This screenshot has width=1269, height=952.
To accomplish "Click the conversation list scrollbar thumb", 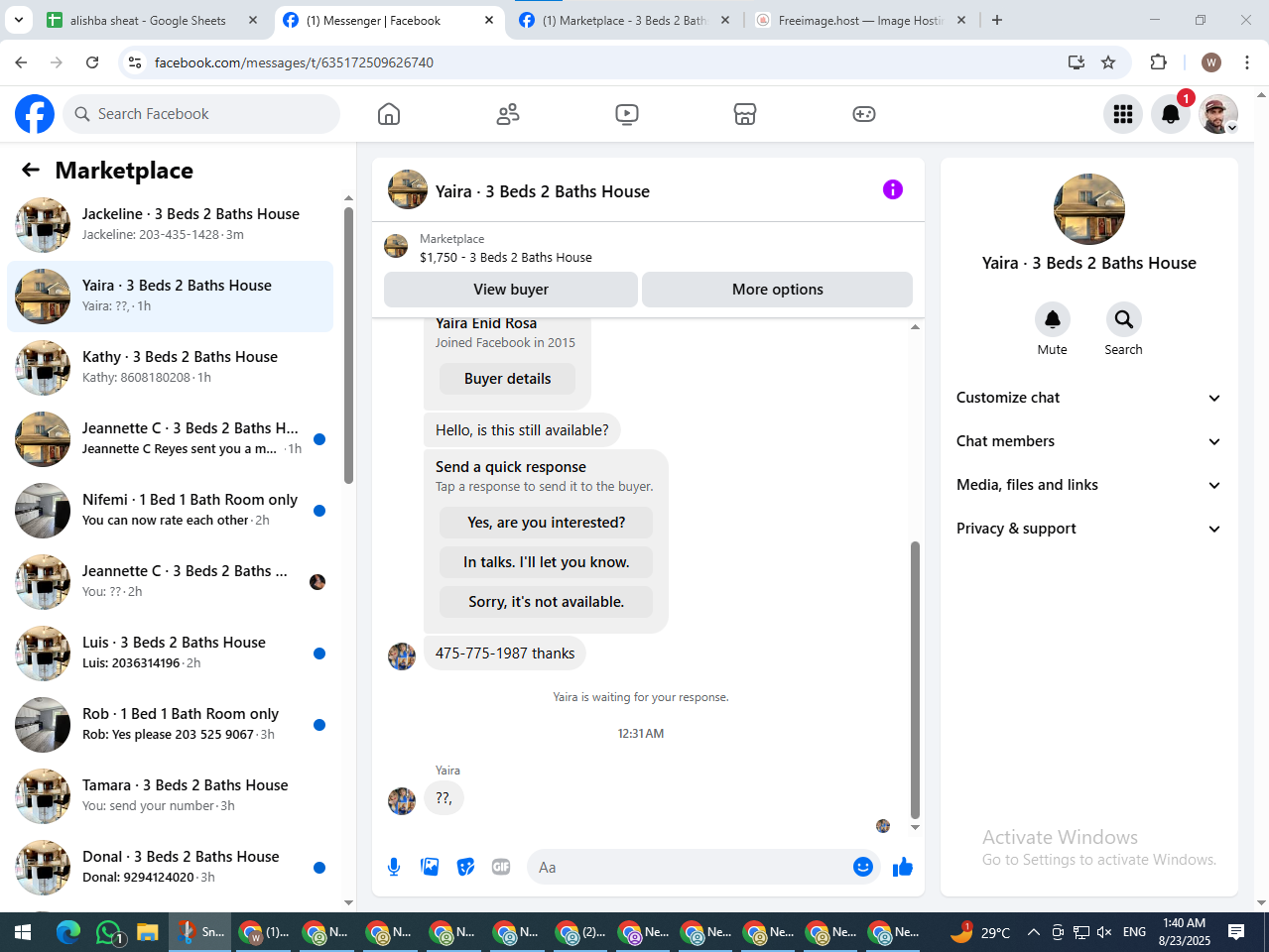I will tap(348, 345).
